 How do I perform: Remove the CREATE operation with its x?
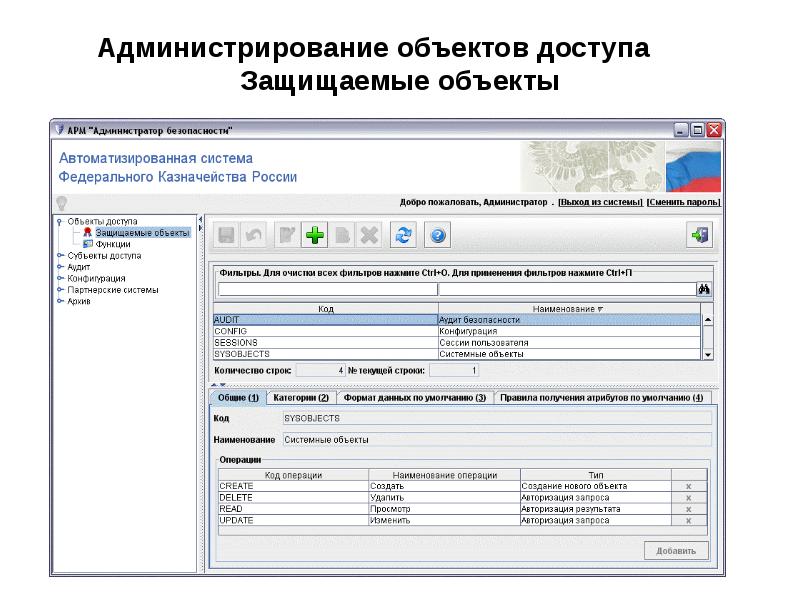click(x=687, y=486)
